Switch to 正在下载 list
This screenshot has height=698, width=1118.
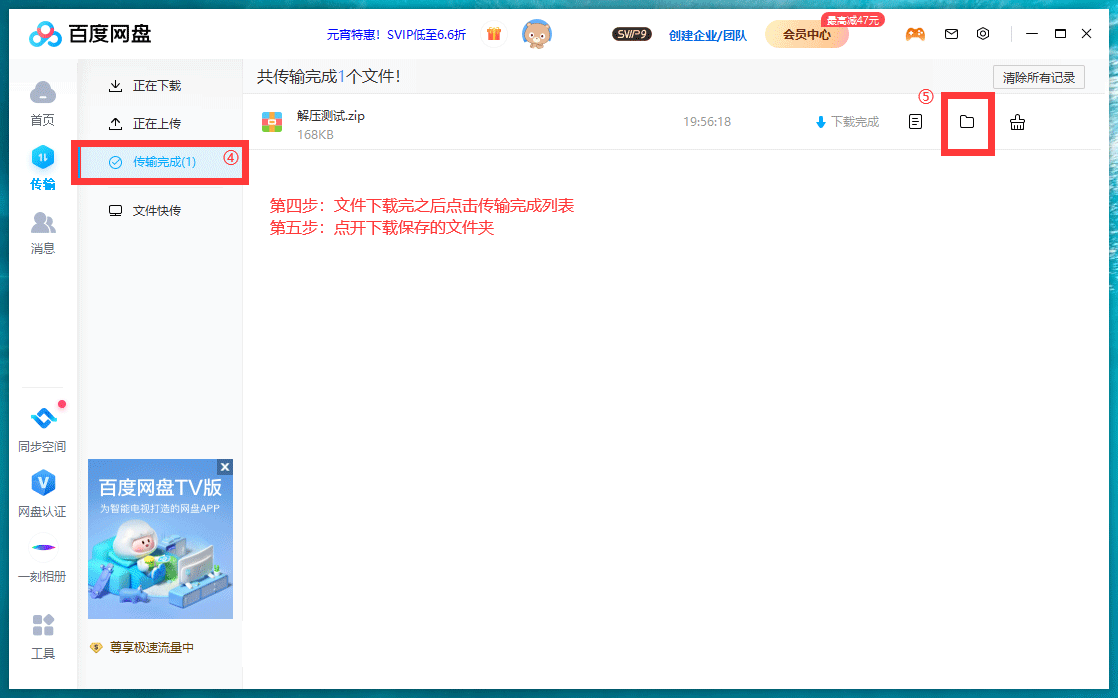point(157,86)
